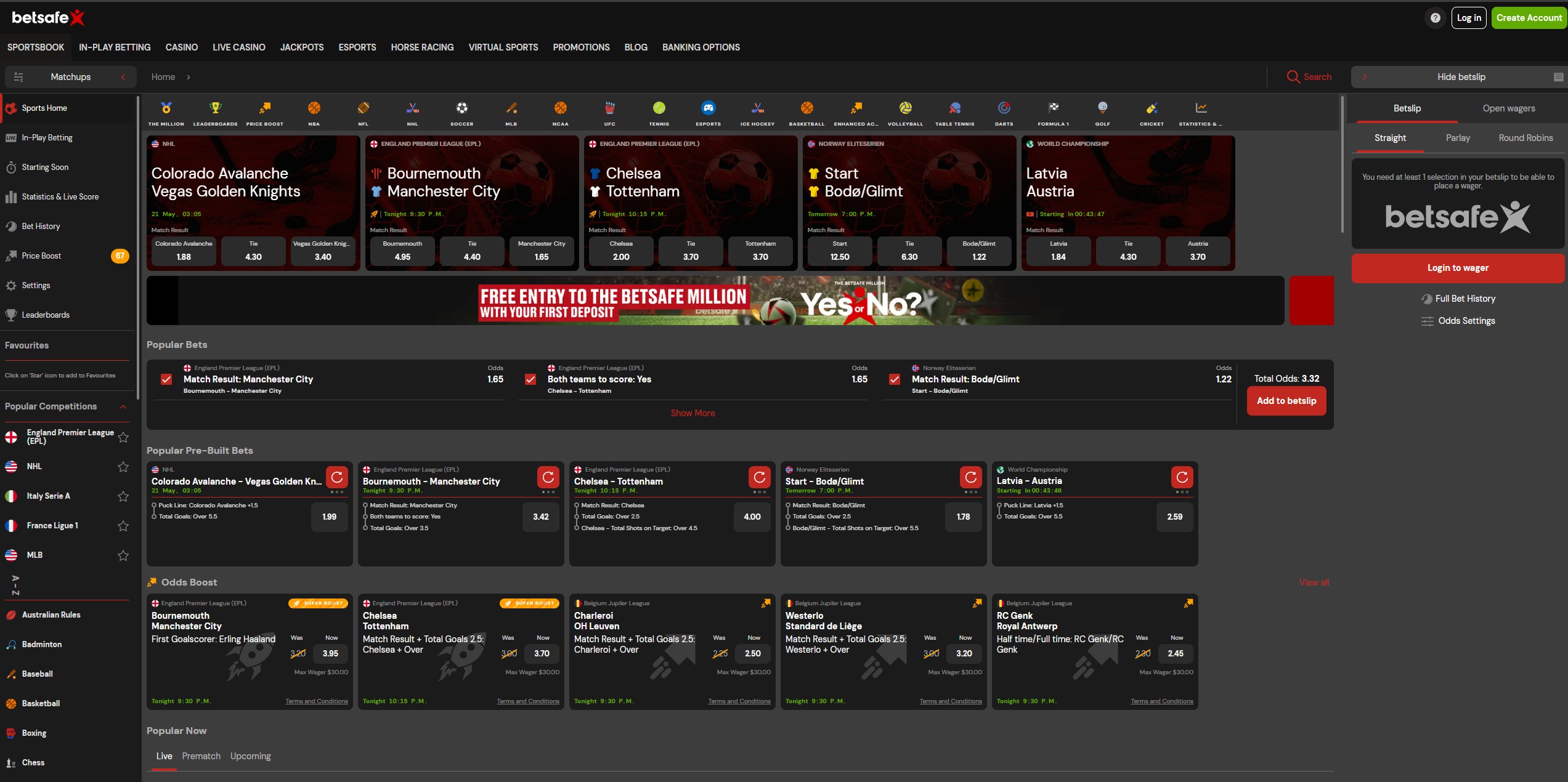Select the NBA basketball icon
The image size is (1568, 782).
pos(314,108)
